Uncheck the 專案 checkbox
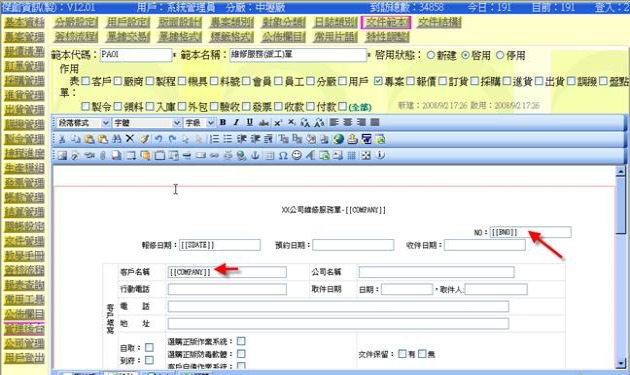 click(x=378, y=81)
